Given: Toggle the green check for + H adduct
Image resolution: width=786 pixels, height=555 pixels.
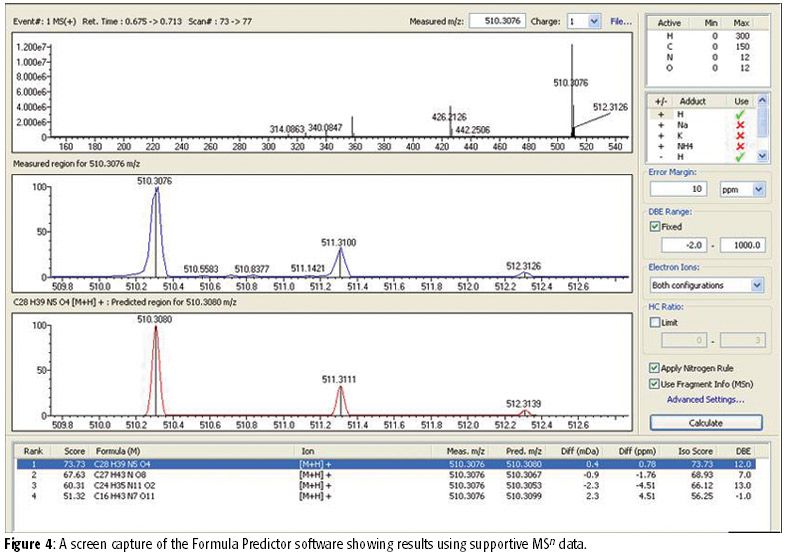Looking at the screenshot, I should tap(740, 114).
